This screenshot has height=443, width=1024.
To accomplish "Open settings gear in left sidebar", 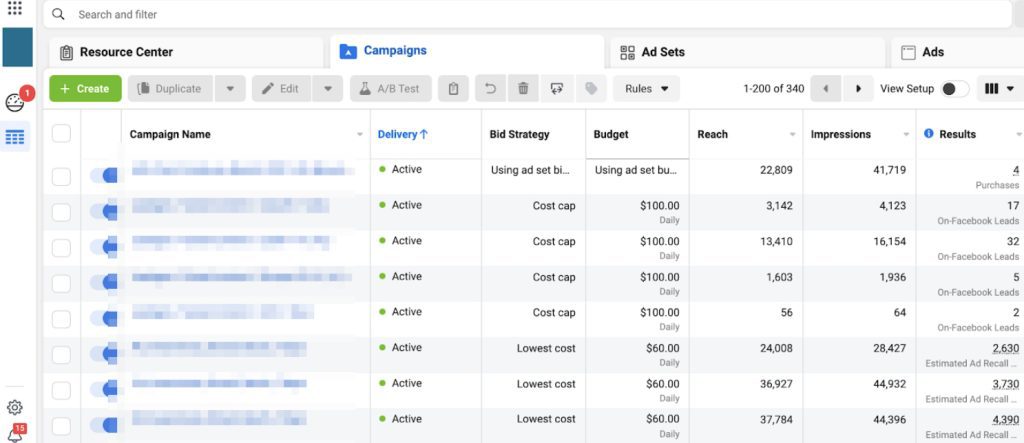I will 15,407.
